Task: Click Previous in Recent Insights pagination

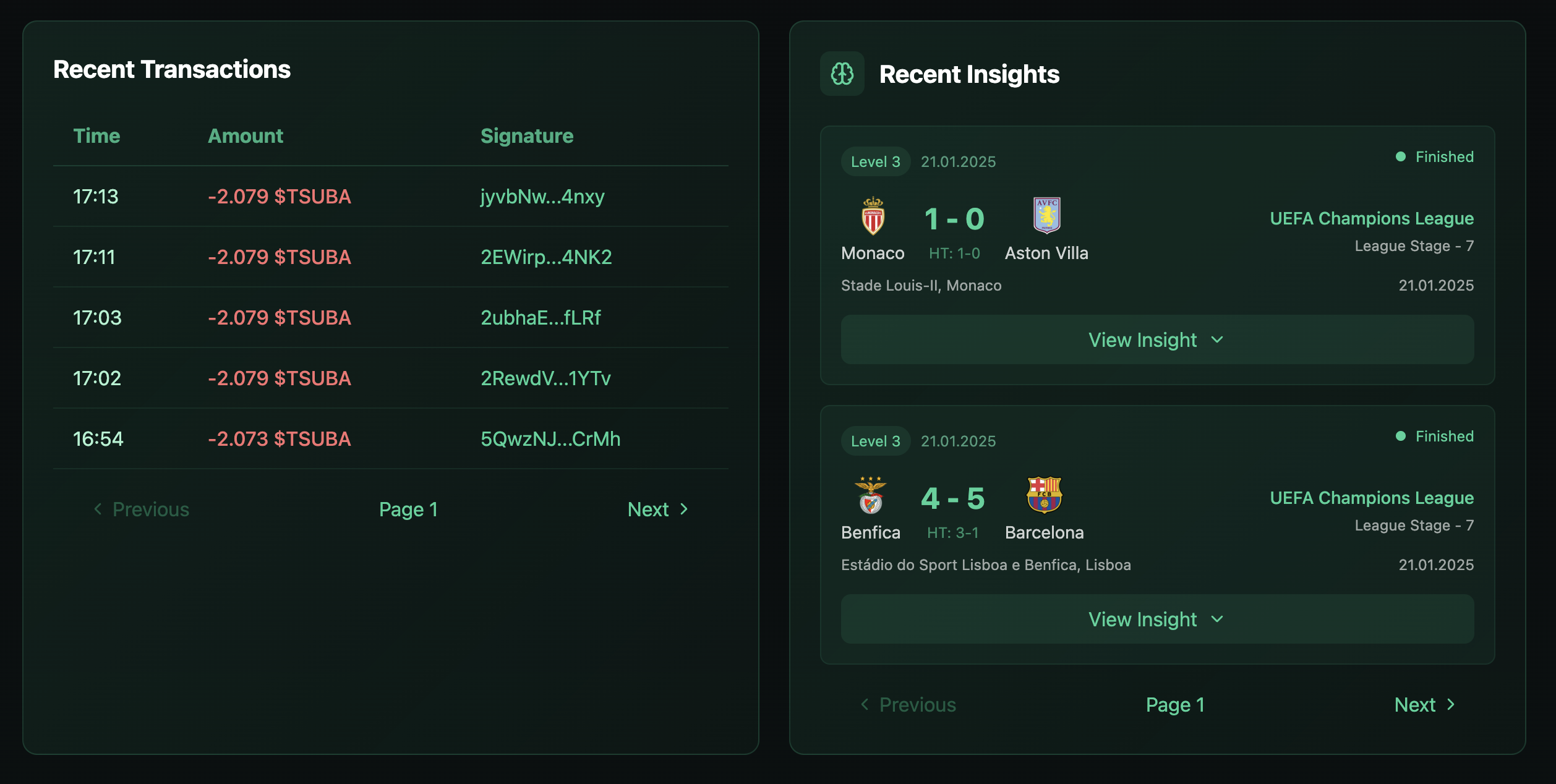Action: [908, 704]
